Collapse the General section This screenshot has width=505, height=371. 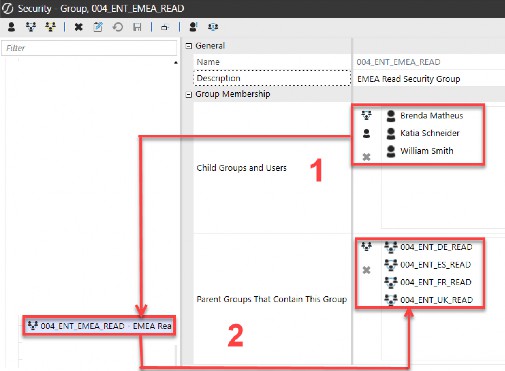tap(189, 46)
